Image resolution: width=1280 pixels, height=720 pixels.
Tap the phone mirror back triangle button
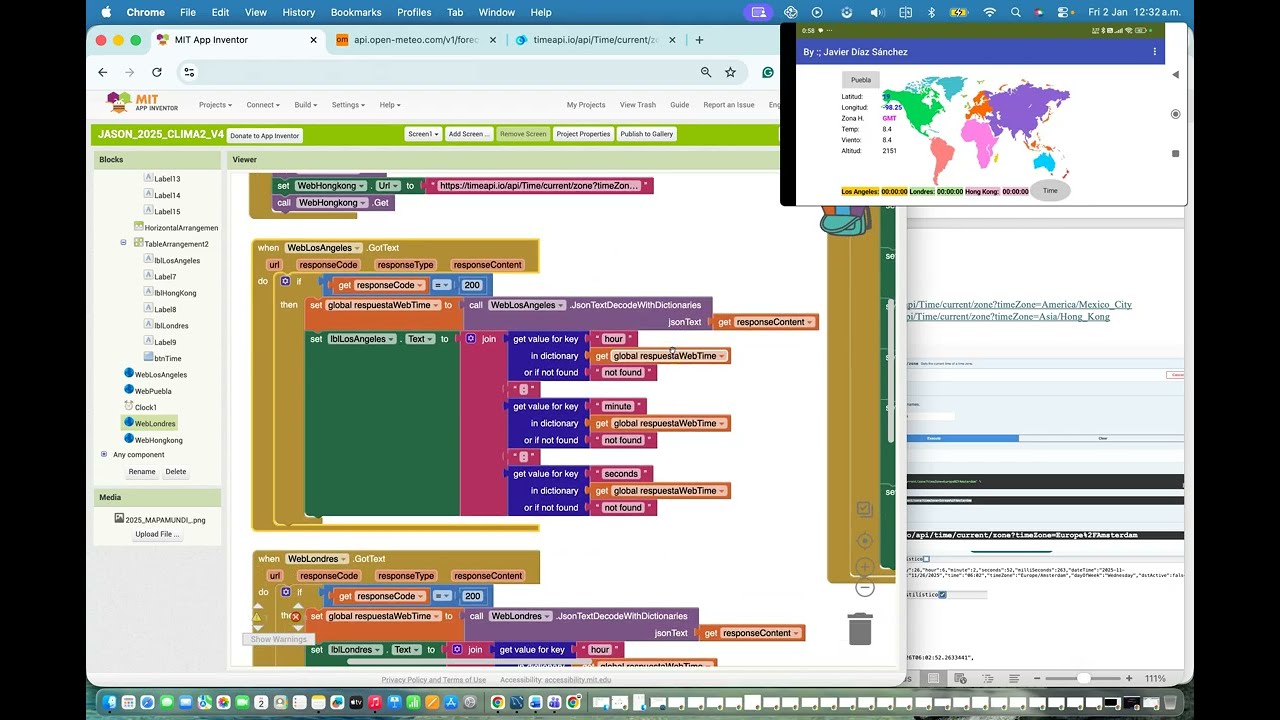(1175, 75)
